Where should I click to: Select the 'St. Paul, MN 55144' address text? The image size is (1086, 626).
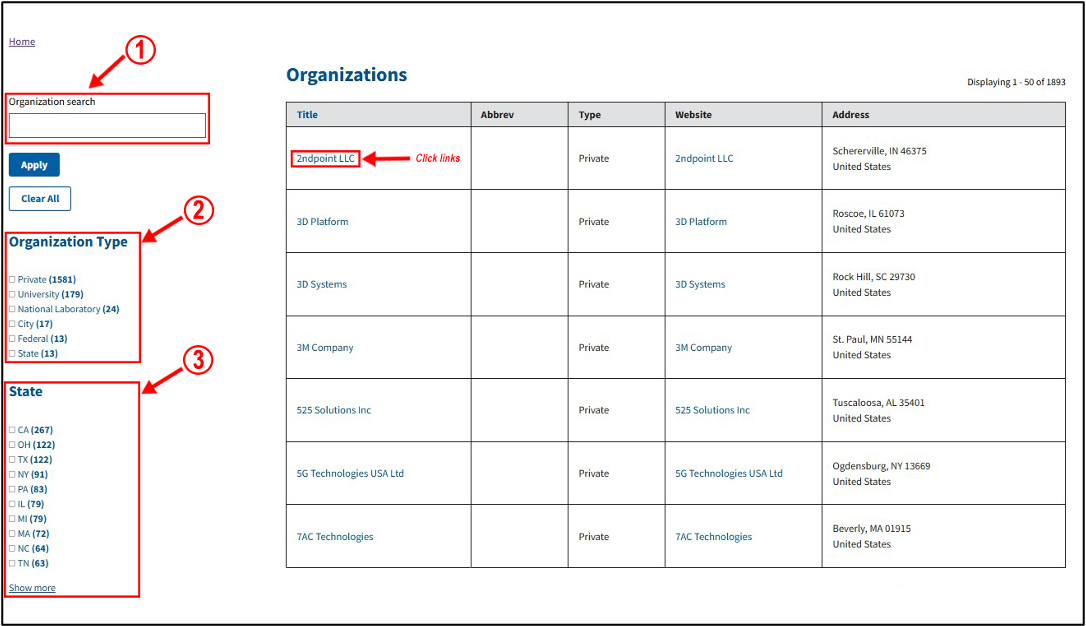pyautogui.click(x=872, y=340)
